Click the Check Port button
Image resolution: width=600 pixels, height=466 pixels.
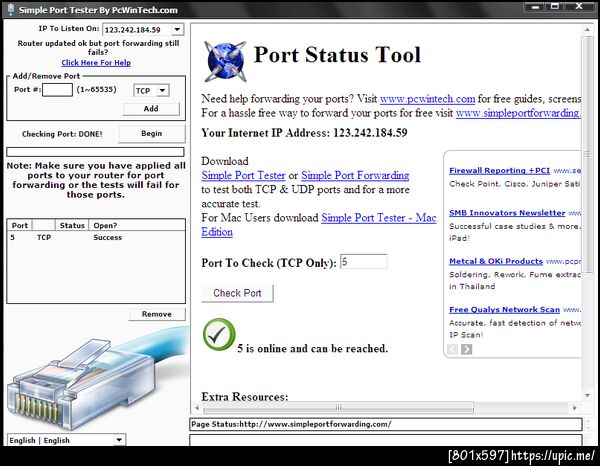(237, 293)
